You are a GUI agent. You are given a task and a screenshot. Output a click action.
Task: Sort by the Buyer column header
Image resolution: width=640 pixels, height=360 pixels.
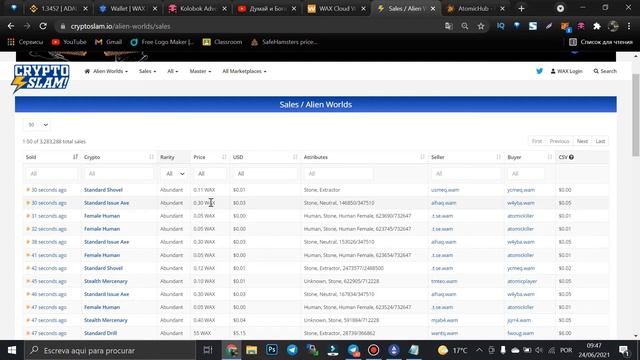pyautogui.click(x=529, y=157)
